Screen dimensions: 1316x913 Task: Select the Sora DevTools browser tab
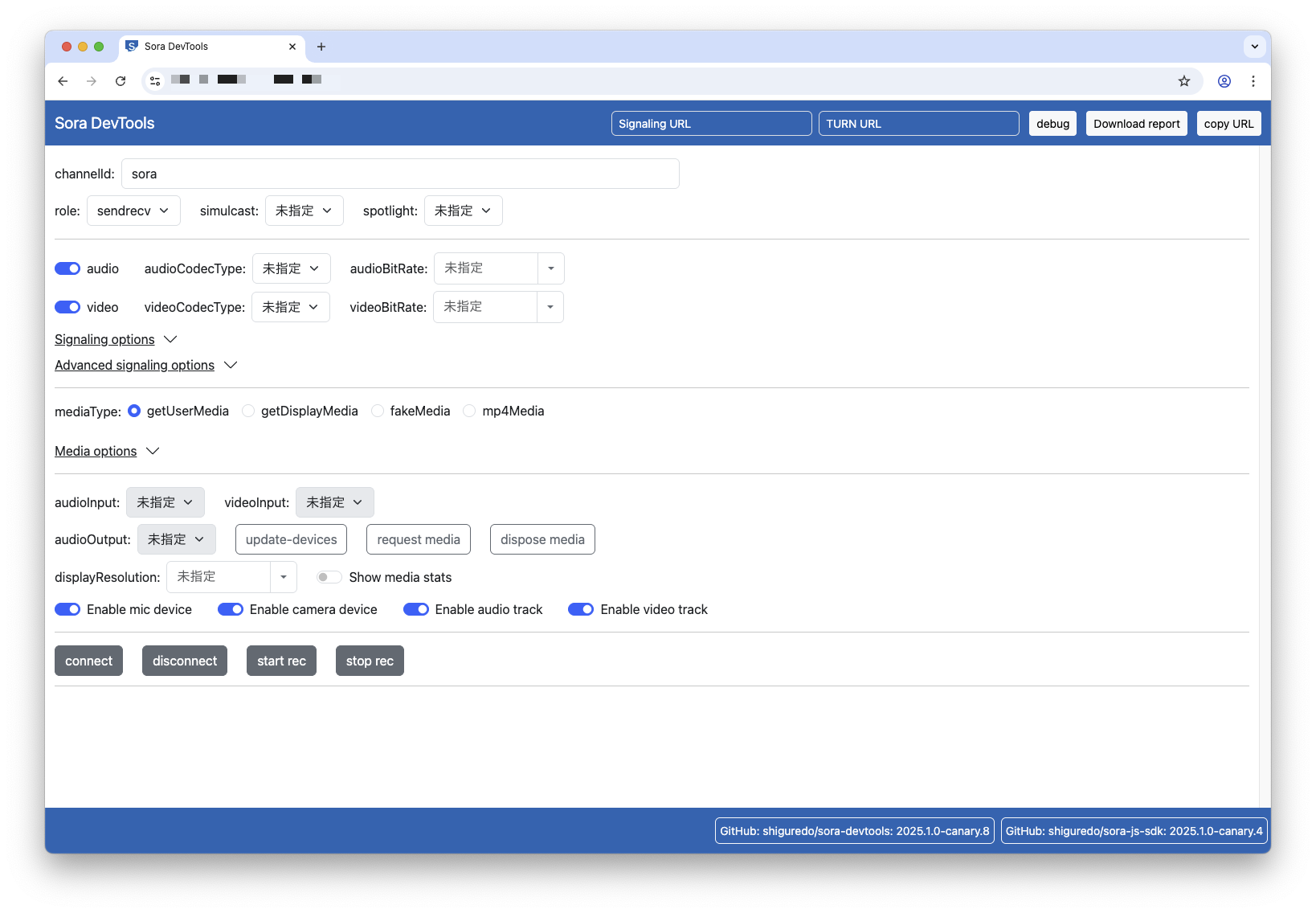tap(213, 47)
